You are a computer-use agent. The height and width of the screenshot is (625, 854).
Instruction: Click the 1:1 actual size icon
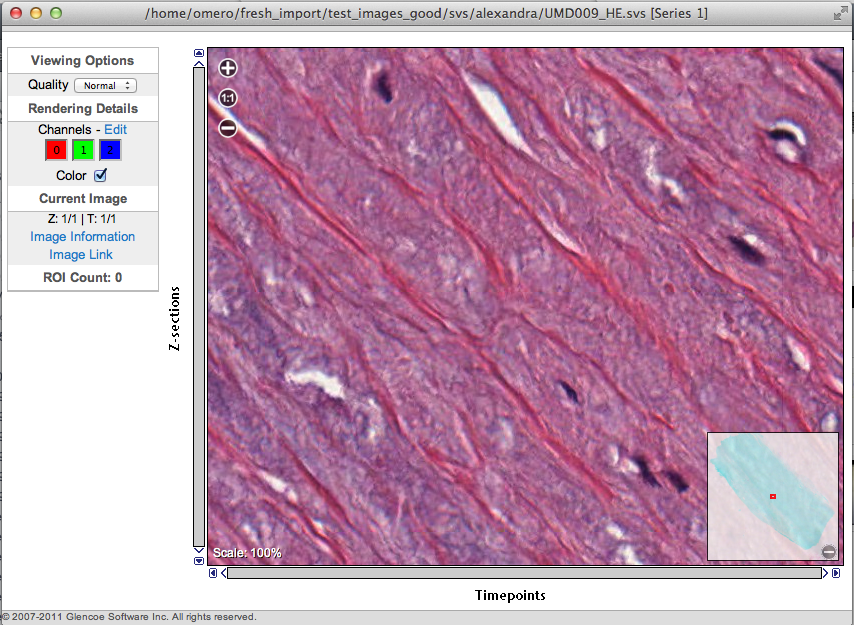tap(228, 98)
